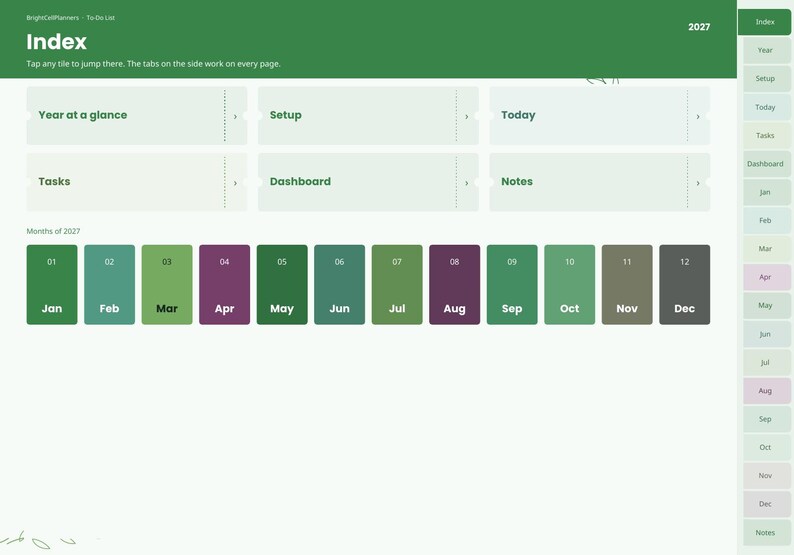This screenshot has height=555, width=794.
Task: Switch to the Mar side tab
Action: [x=767, y=249]
